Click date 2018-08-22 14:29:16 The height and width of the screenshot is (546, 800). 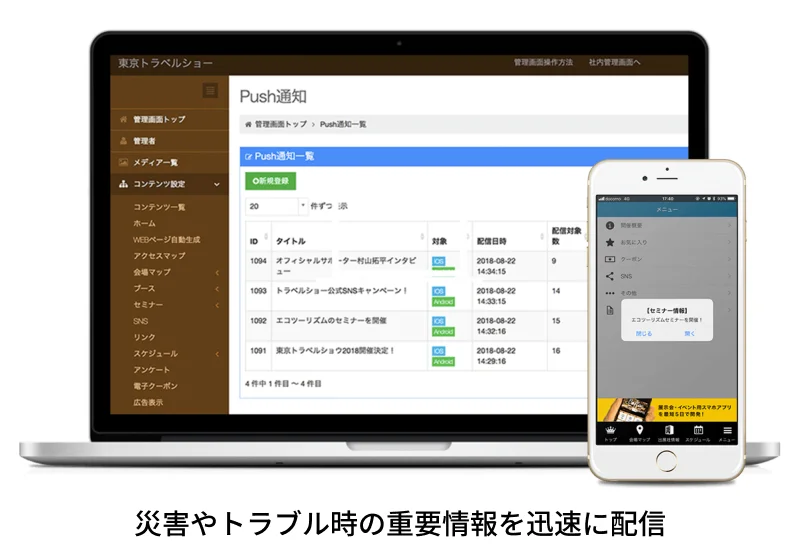[x=496, y=356]
